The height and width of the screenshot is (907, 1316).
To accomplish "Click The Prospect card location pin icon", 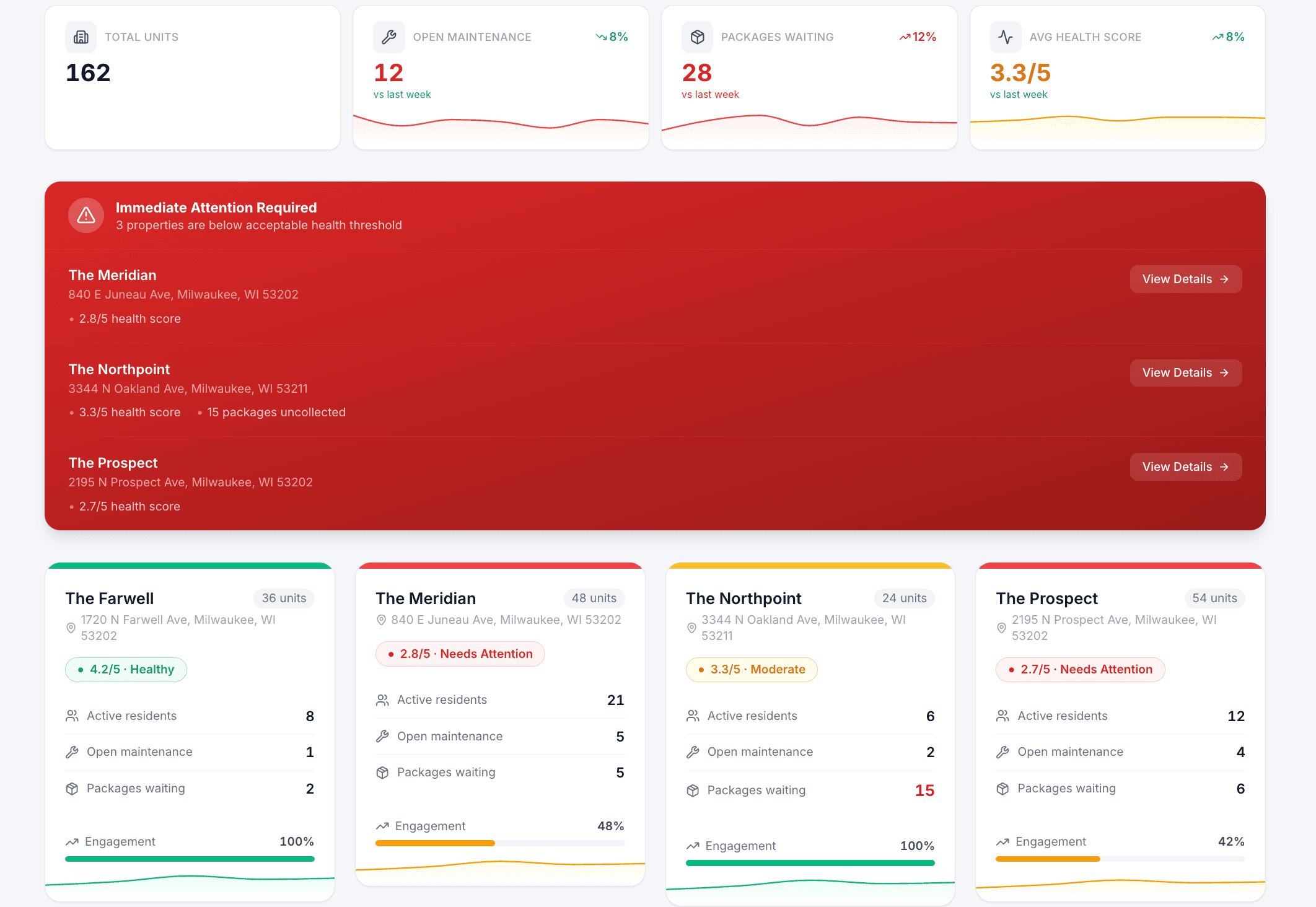I will click(1002, 628).
